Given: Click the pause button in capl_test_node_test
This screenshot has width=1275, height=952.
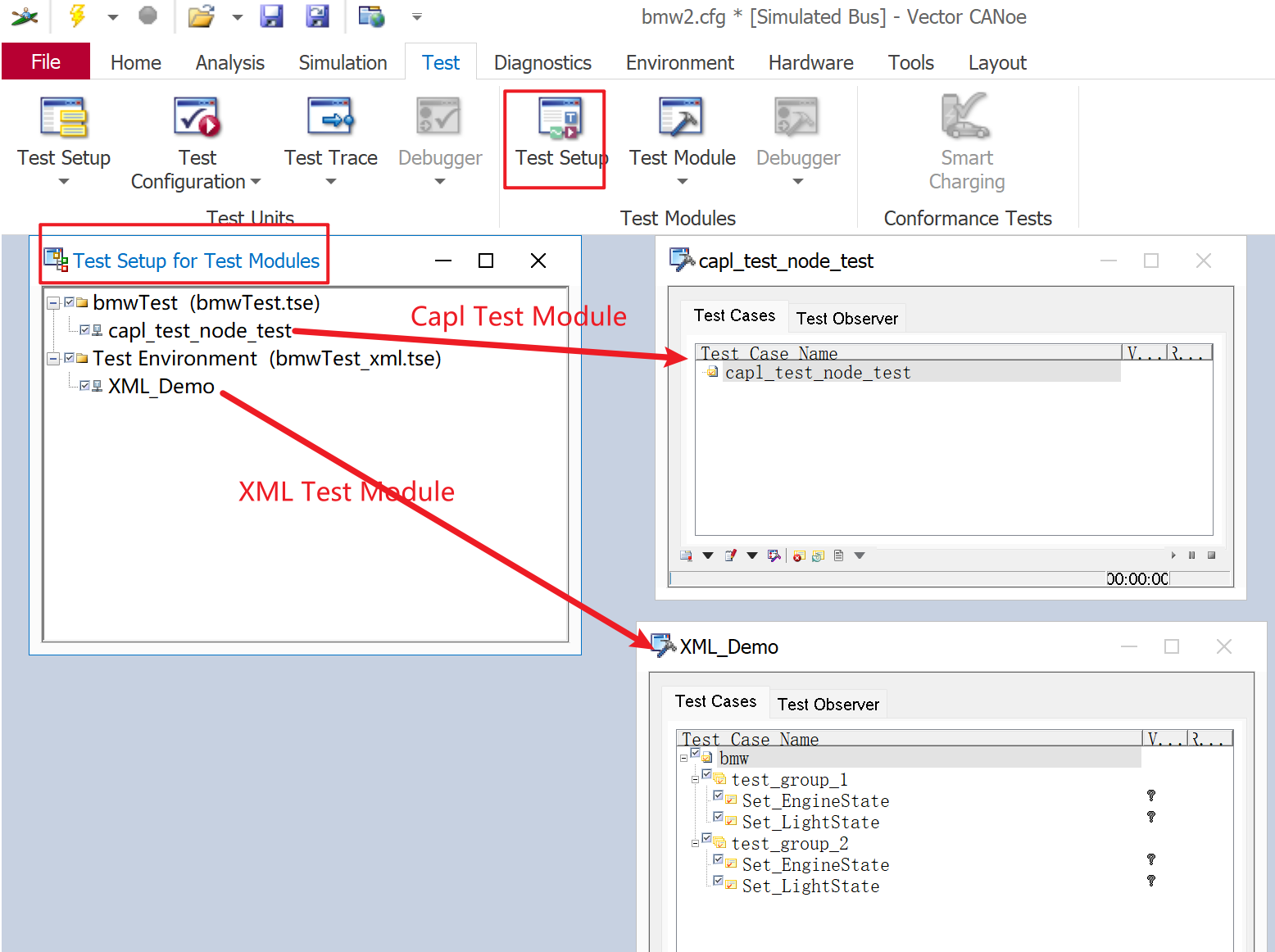Looking at the screenshot, I should tap(1191, 555).
